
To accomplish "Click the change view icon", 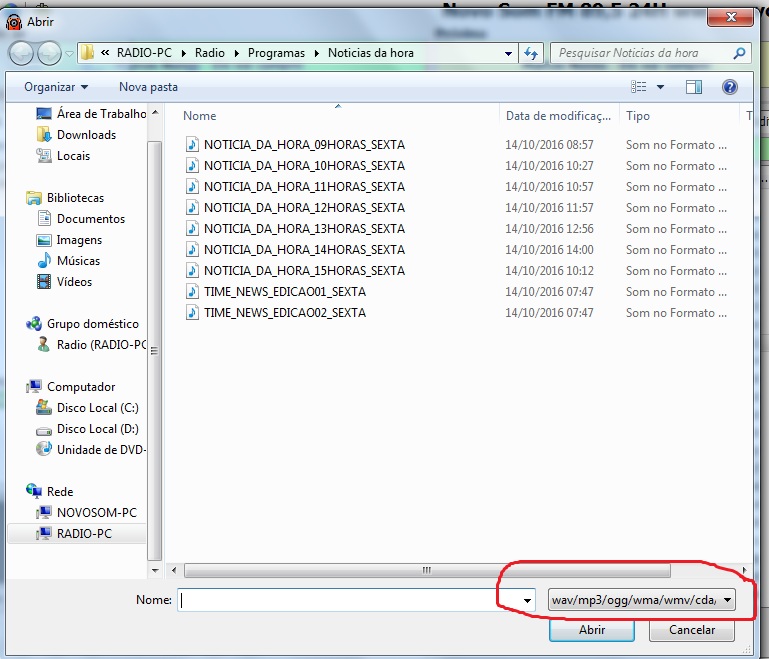I will point(638,87).
